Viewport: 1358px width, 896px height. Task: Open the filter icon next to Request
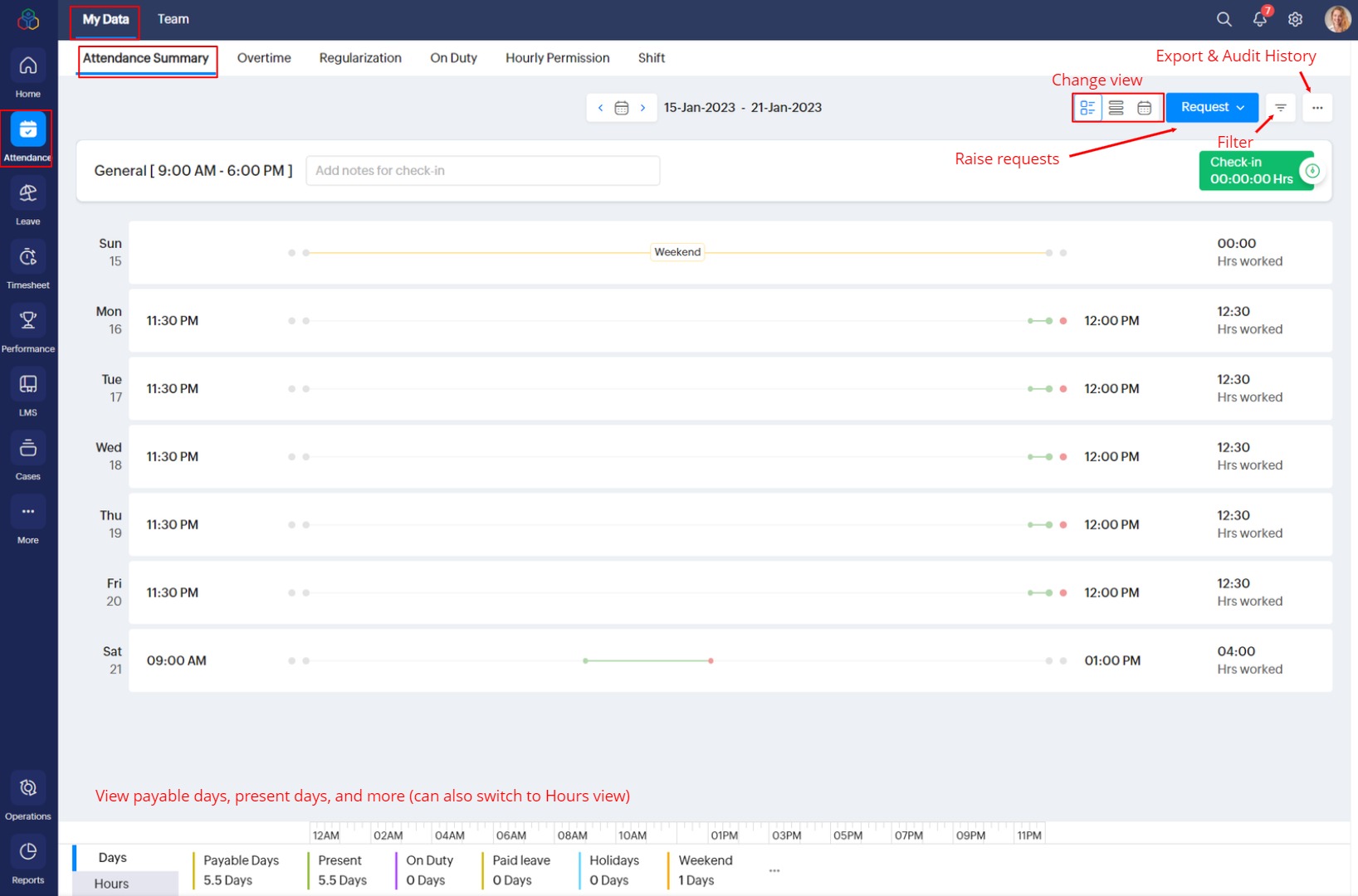click(x=1280, y=108)
